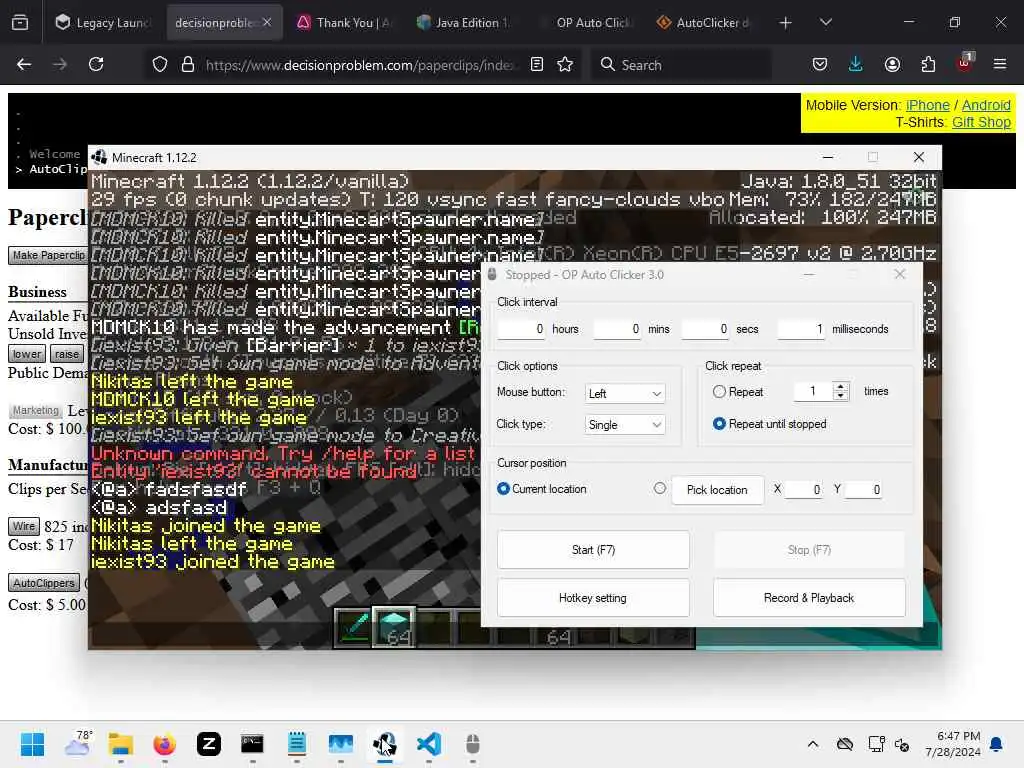
Task: Open the Extensions puzzle icon
Action: (x=928, y=64)
